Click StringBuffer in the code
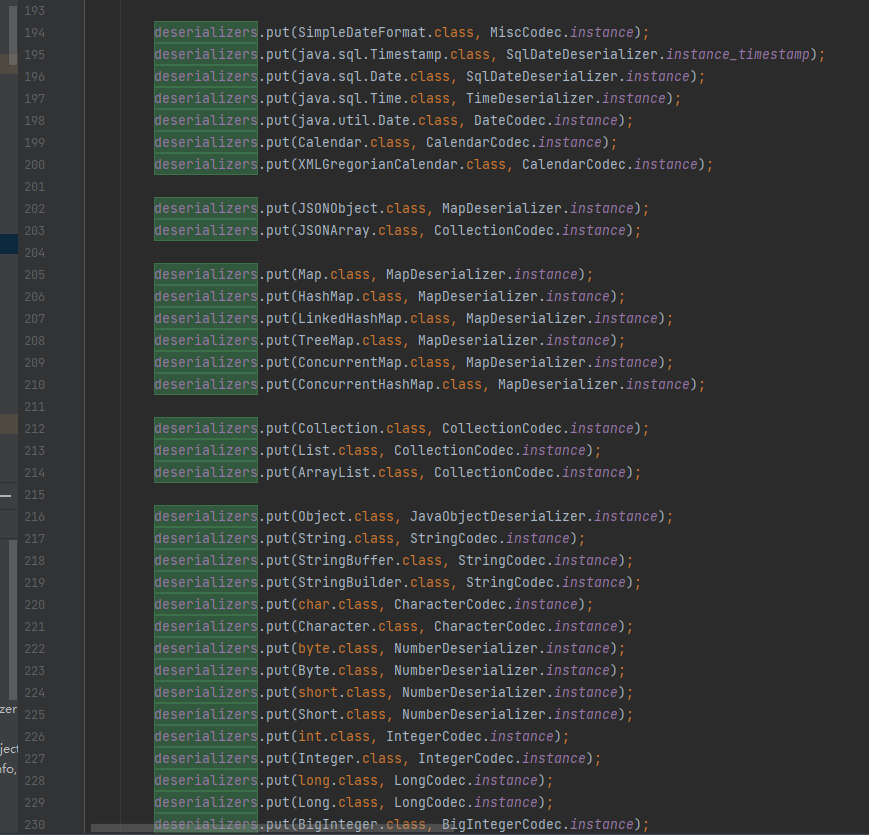This screenshot has height=835, width=869. pyautogui.click(x=346, y=560)
